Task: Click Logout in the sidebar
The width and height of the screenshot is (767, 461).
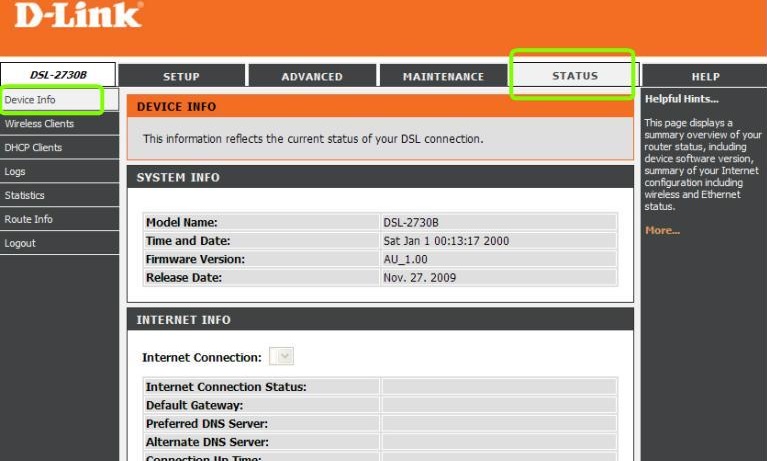Action: (59, 243)
